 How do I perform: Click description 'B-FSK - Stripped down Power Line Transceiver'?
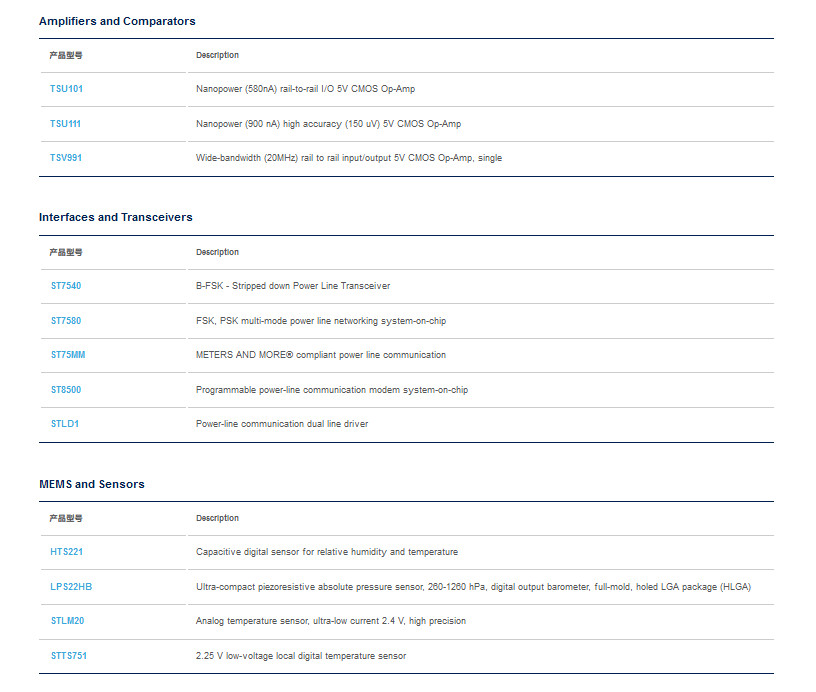tap(293, 286)
